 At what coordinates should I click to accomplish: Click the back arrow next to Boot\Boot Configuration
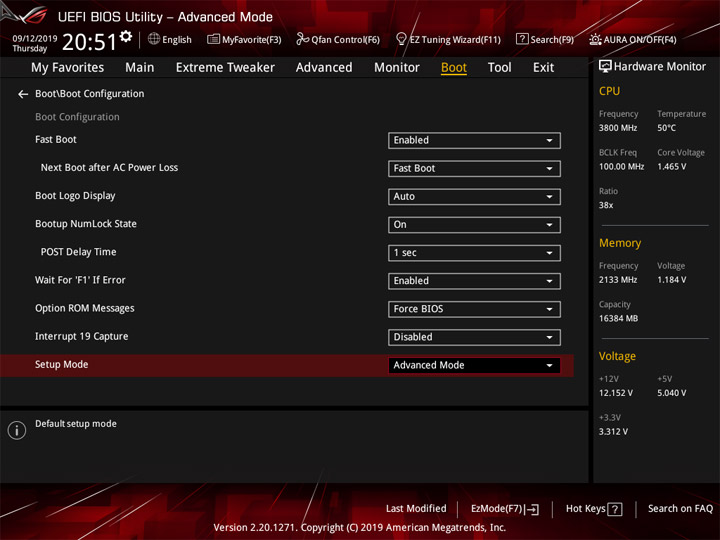point(23,94)
